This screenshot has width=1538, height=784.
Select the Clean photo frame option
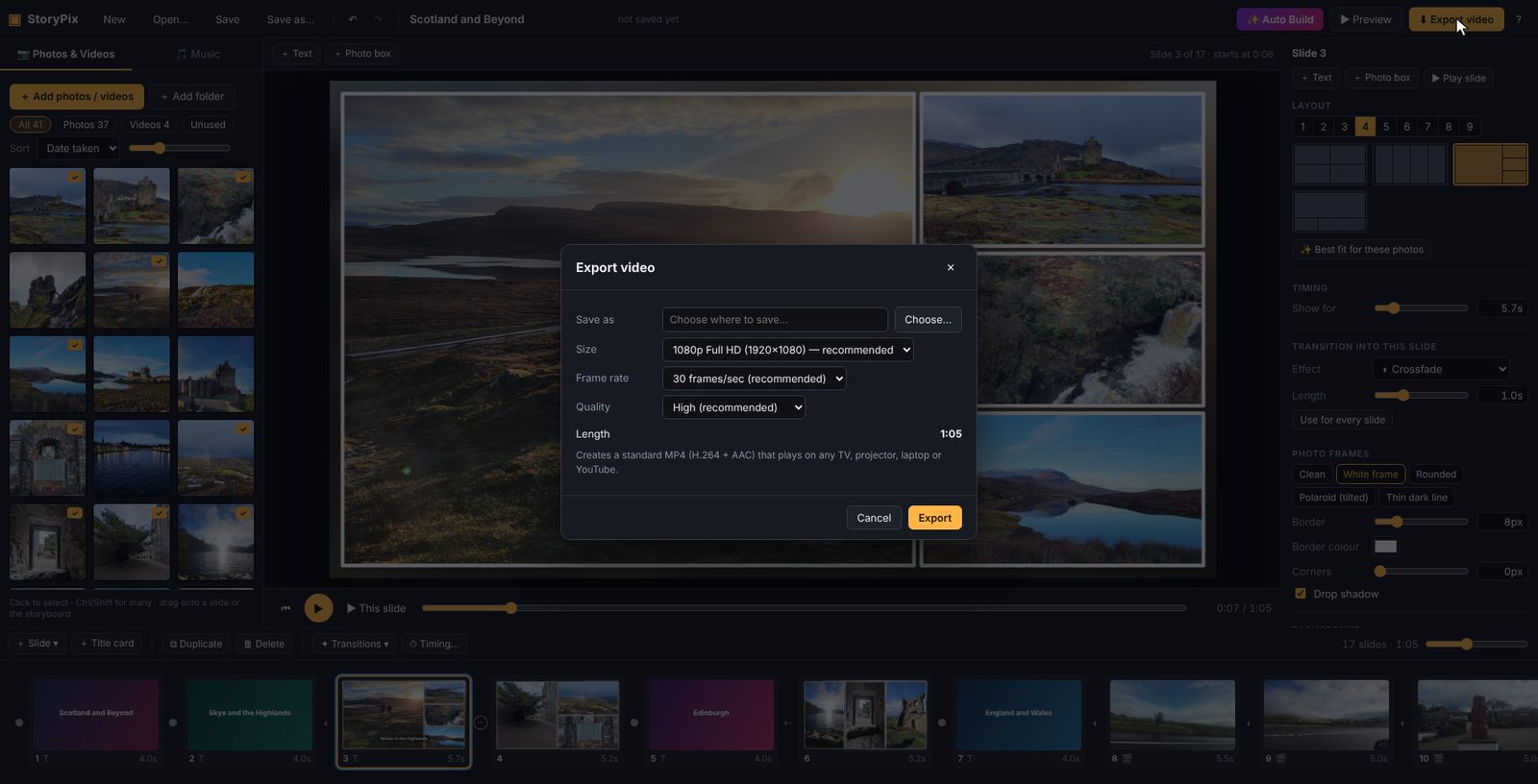click(1312, 475)
